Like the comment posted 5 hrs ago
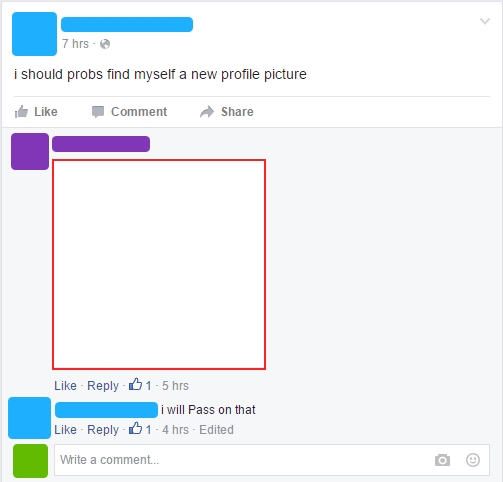The height and width of the screenshot is (482, 503). 65,386
